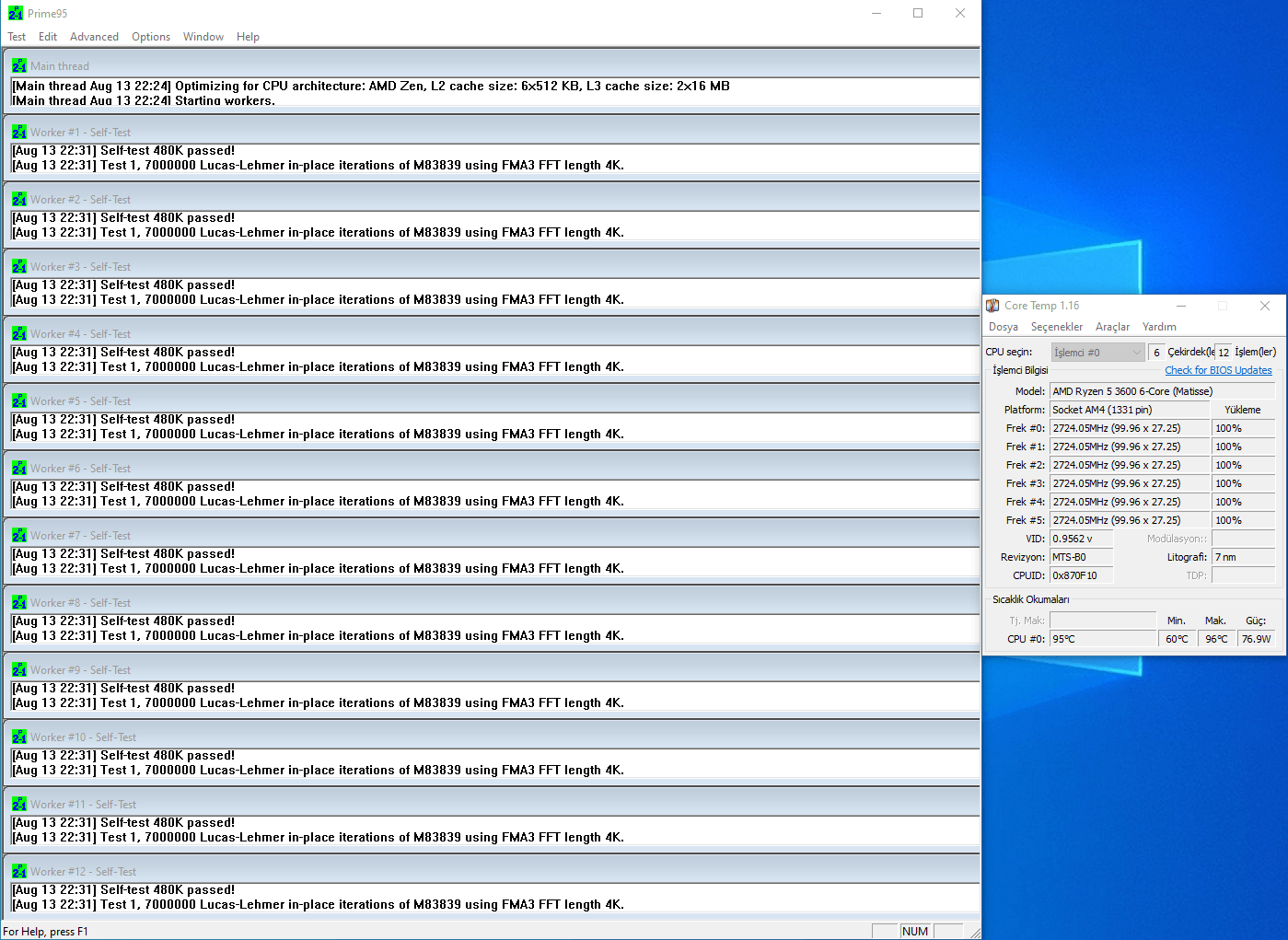Open the Test menu in Prime95
Image resolution: width=1288 pixels, height=940 pixels.
pos(17,37)
